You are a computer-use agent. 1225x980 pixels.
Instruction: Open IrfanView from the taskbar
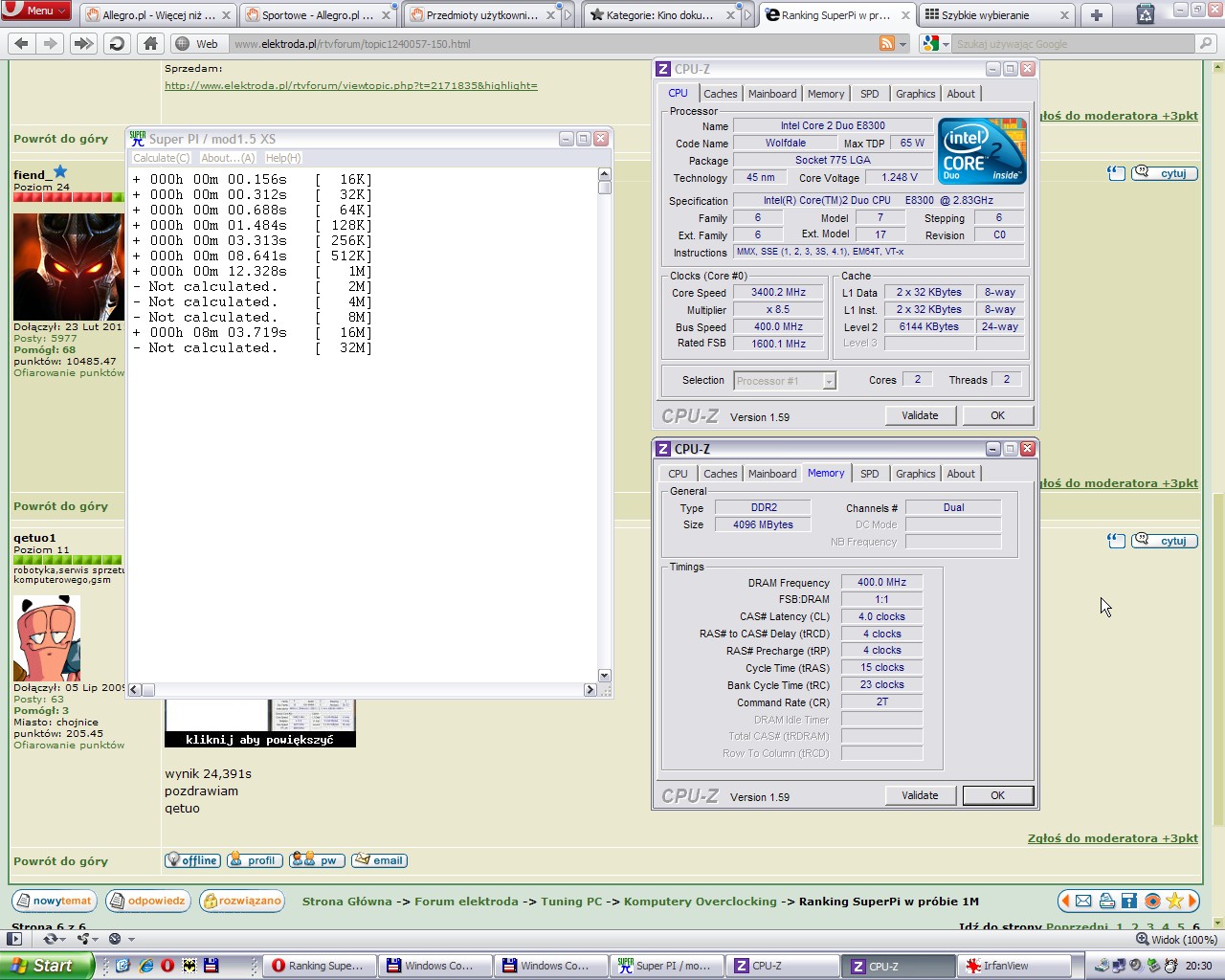point(1014,966)
